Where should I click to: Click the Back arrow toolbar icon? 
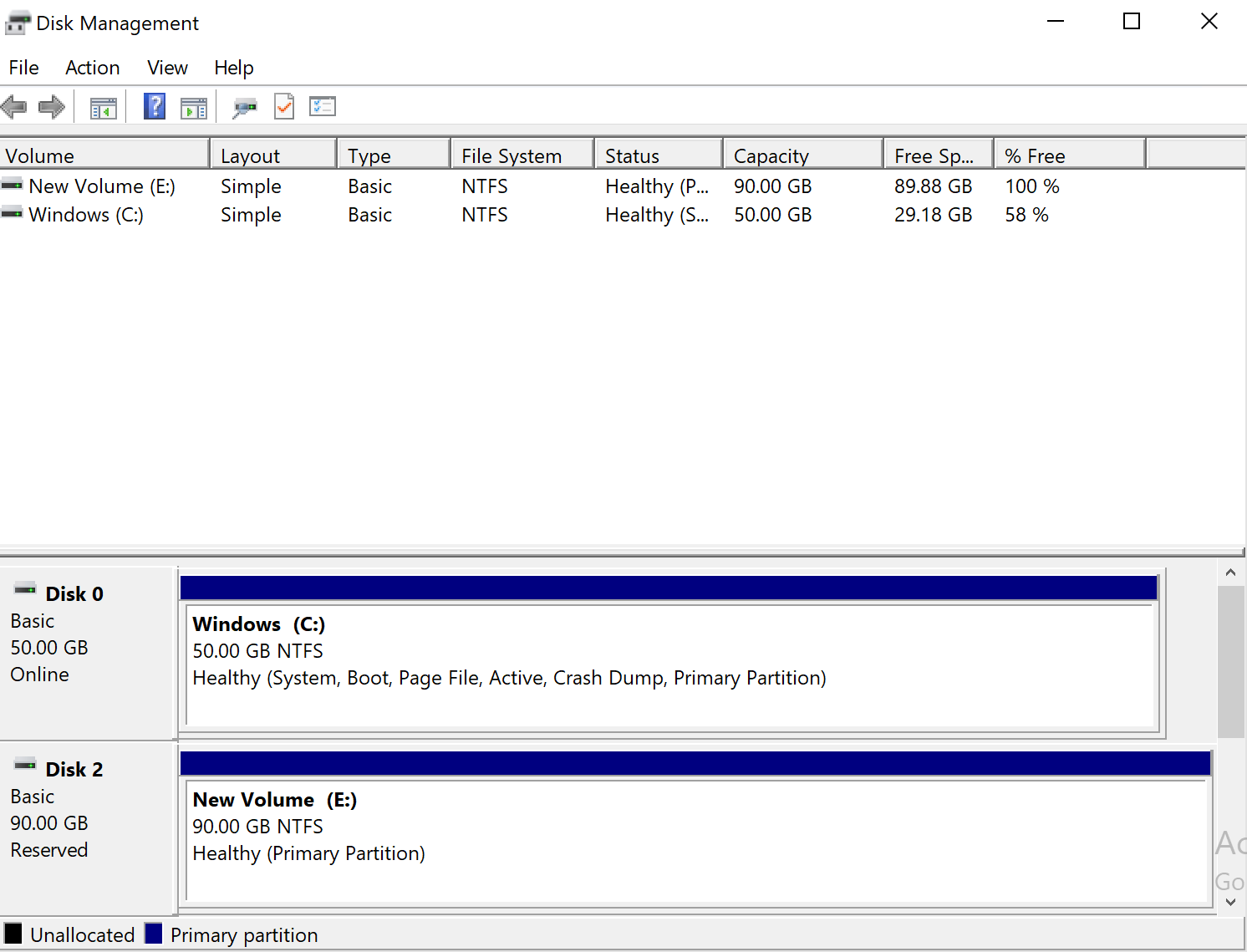pos(14,107)
